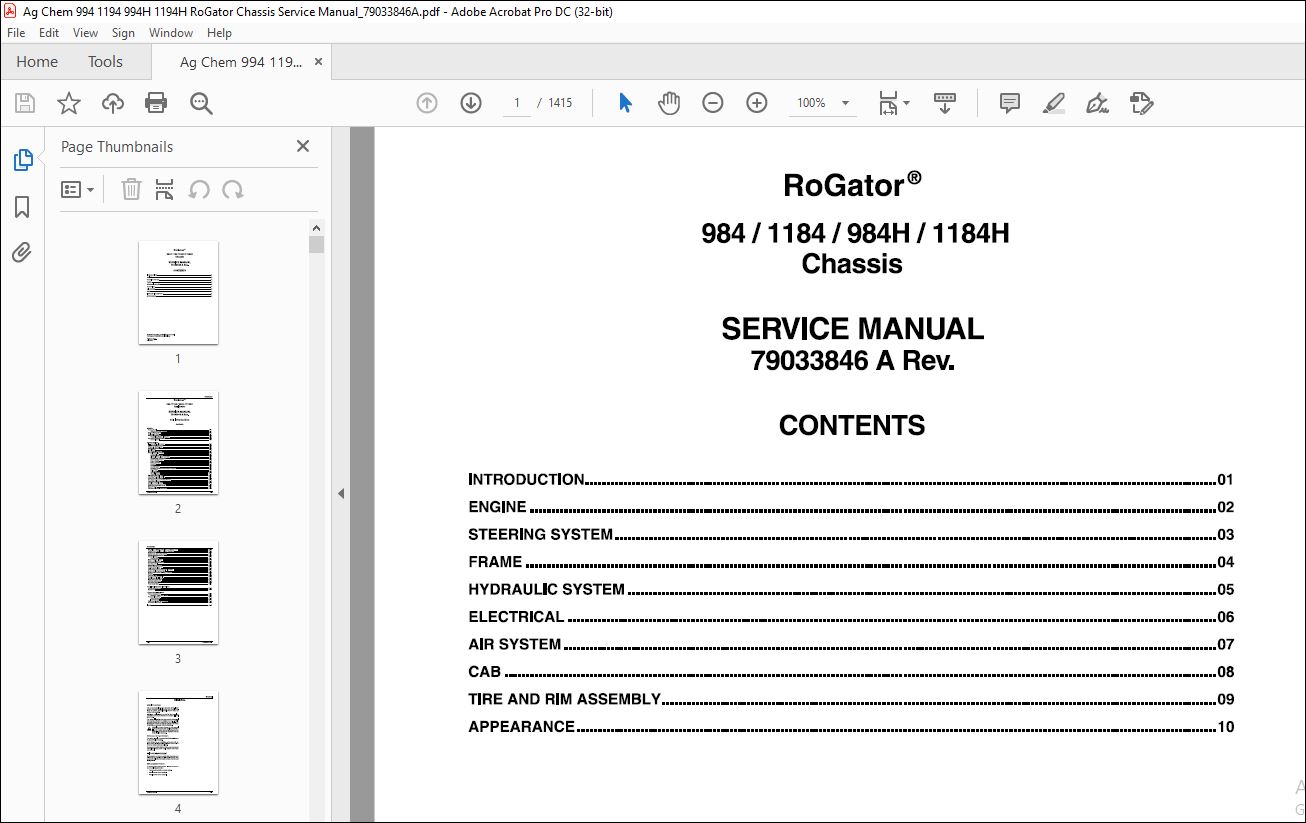The width and height of the screenshot is (1306, 823).
Task: Open the Edit menu
Action: (x=49, y=33)
